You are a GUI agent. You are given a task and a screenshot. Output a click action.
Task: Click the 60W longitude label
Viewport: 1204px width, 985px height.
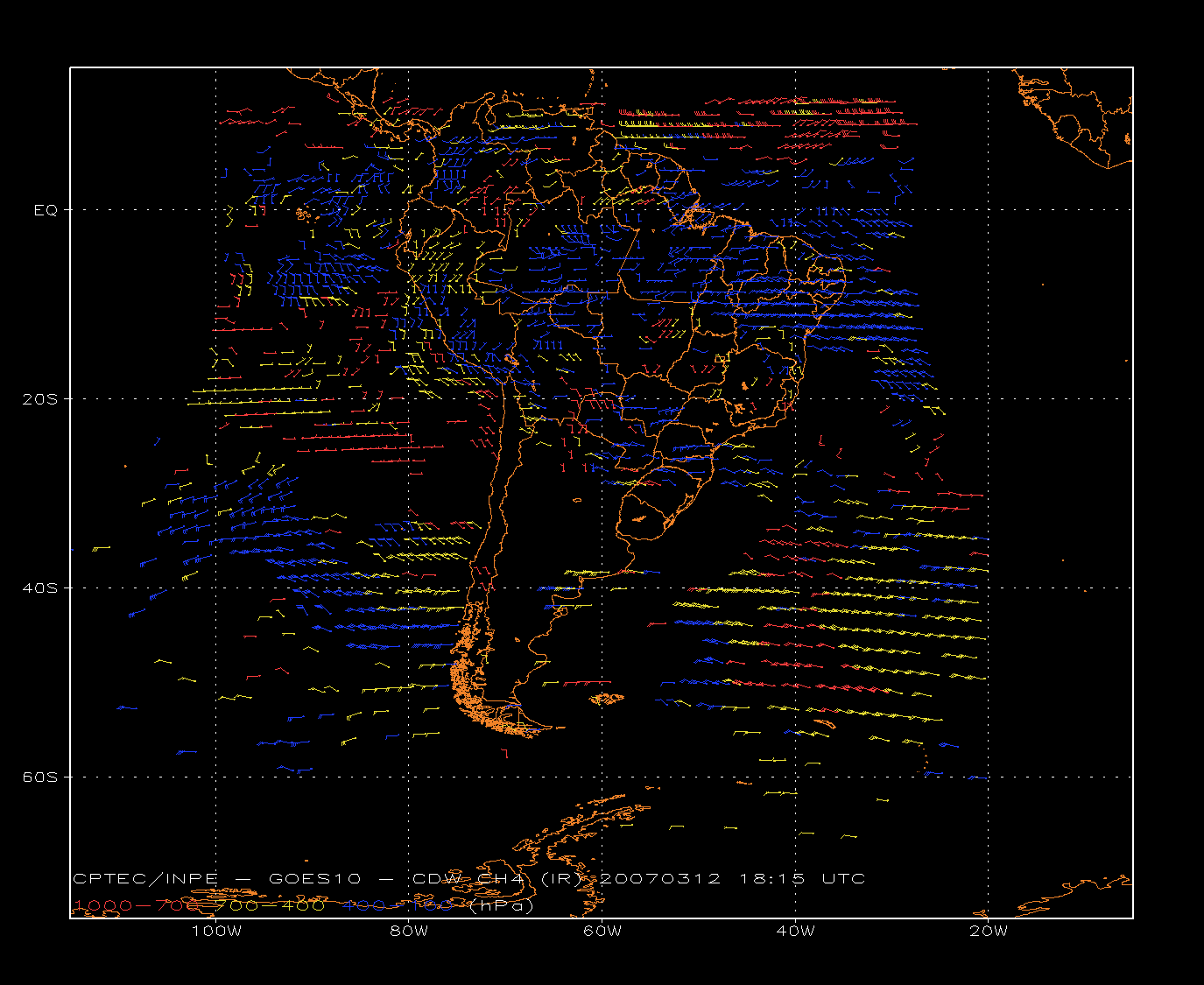click(x=602, y=931)
